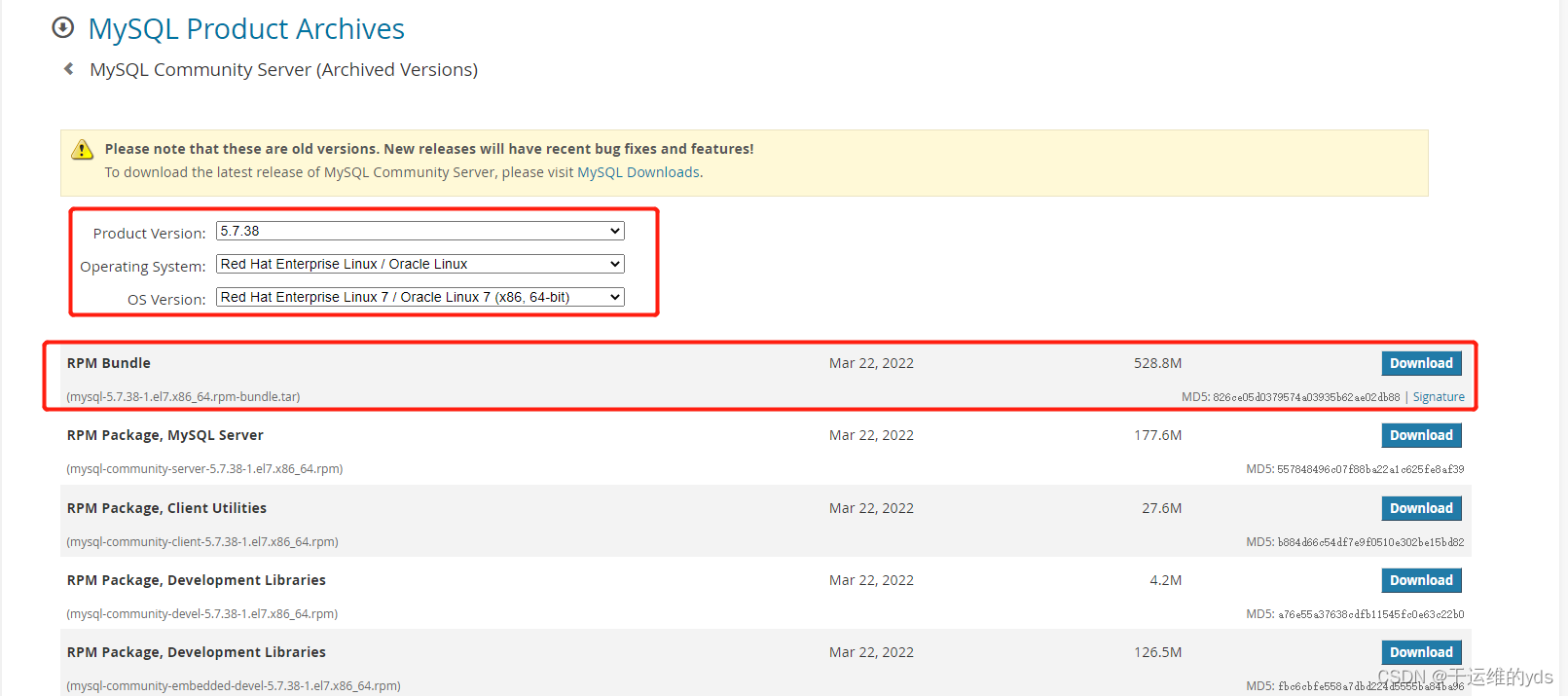
Task: Open the OS Version dropdown
Action: 419,297
